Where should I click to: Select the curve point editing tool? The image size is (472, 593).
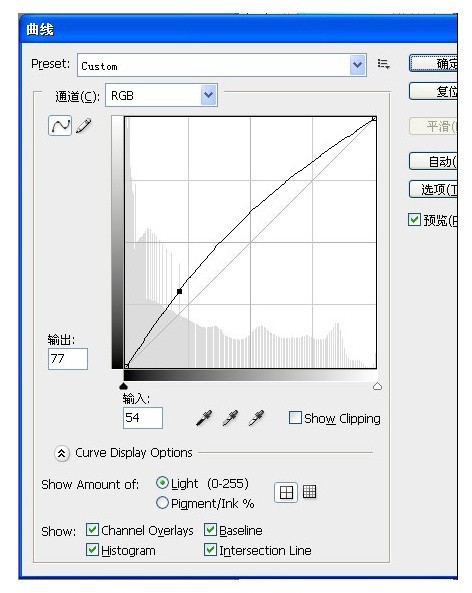click(x=60, y=126)
